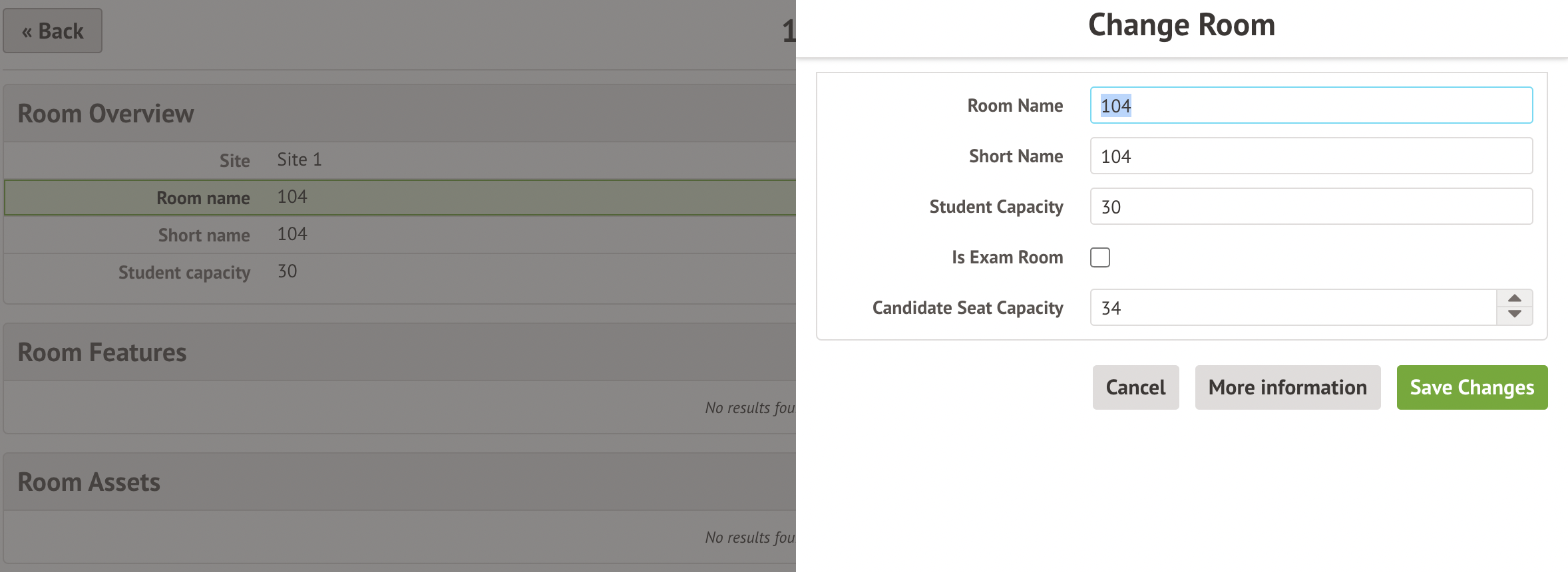Decrease Candidate Seat Capacity with down arrow
This screenshot has height=572, width=1568.
pyautogui.click(x=1515, y=315)
